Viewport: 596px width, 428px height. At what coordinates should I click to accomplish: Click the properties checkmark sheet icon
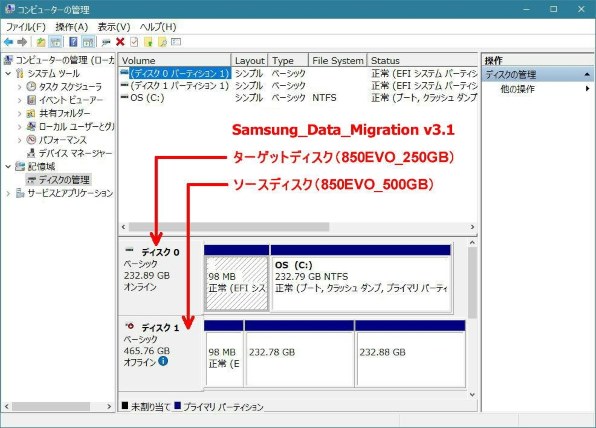click(134, 42)
